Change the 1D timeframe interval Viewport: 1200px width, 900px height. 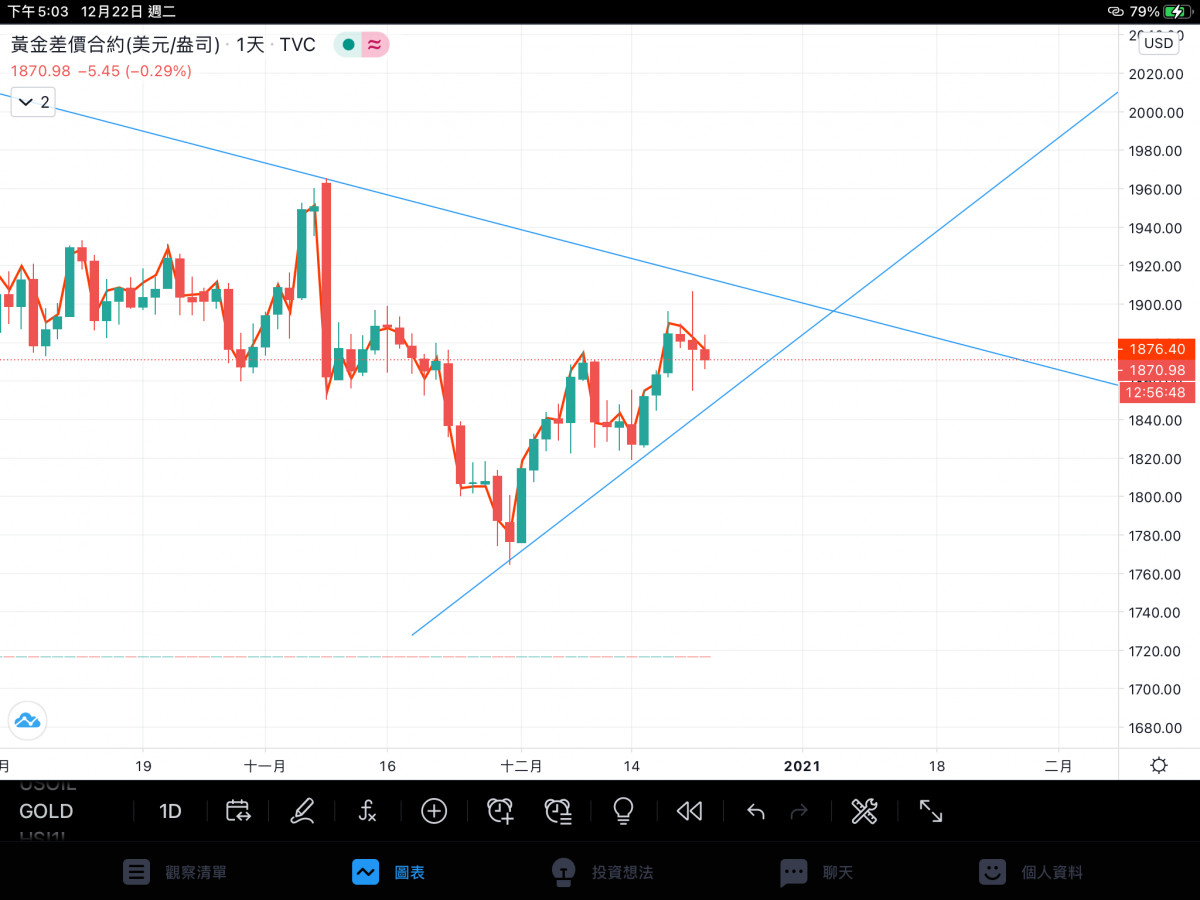click(x=170, y=811)
